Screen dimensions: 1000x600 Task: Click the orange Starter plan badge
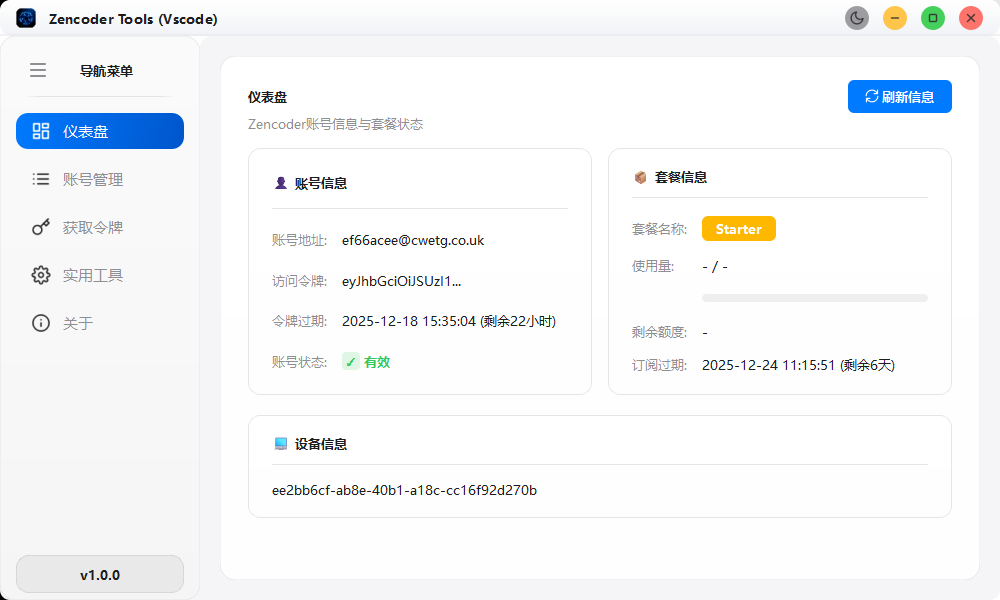point(738,228)
